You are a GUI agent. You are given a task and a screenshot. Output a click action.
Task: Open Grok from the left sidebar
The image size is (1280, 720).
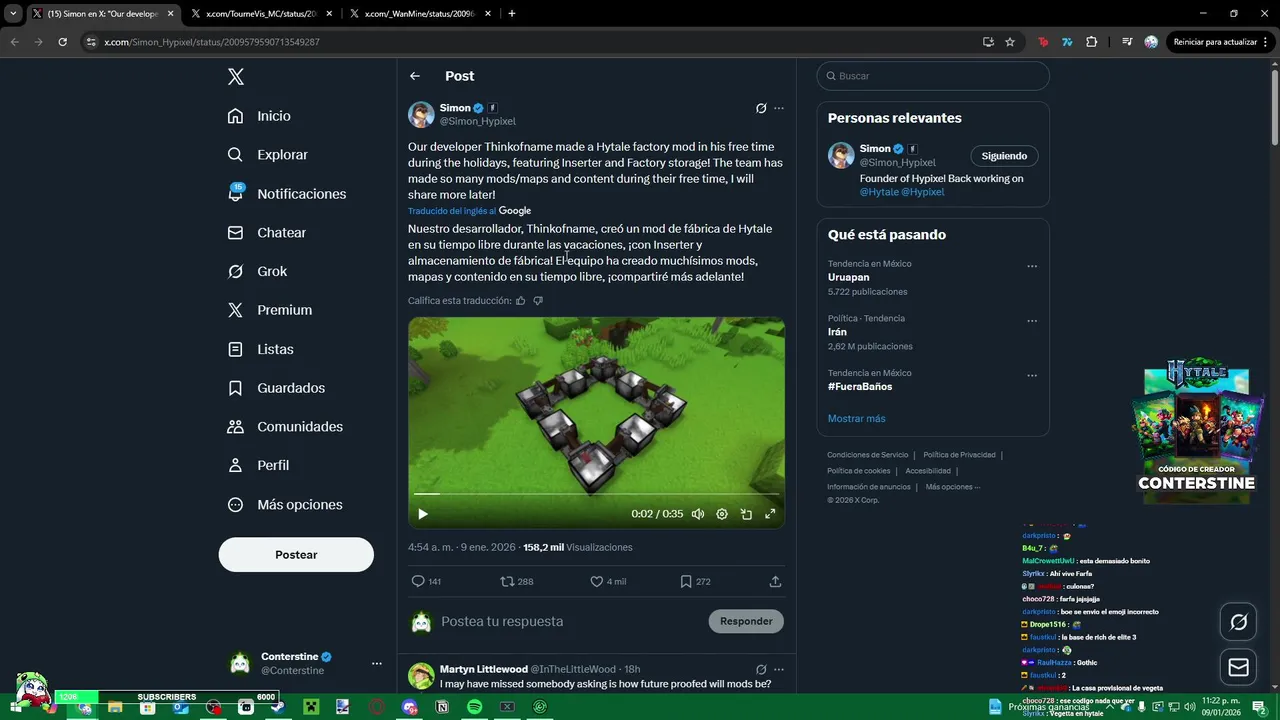pos(257,271)
